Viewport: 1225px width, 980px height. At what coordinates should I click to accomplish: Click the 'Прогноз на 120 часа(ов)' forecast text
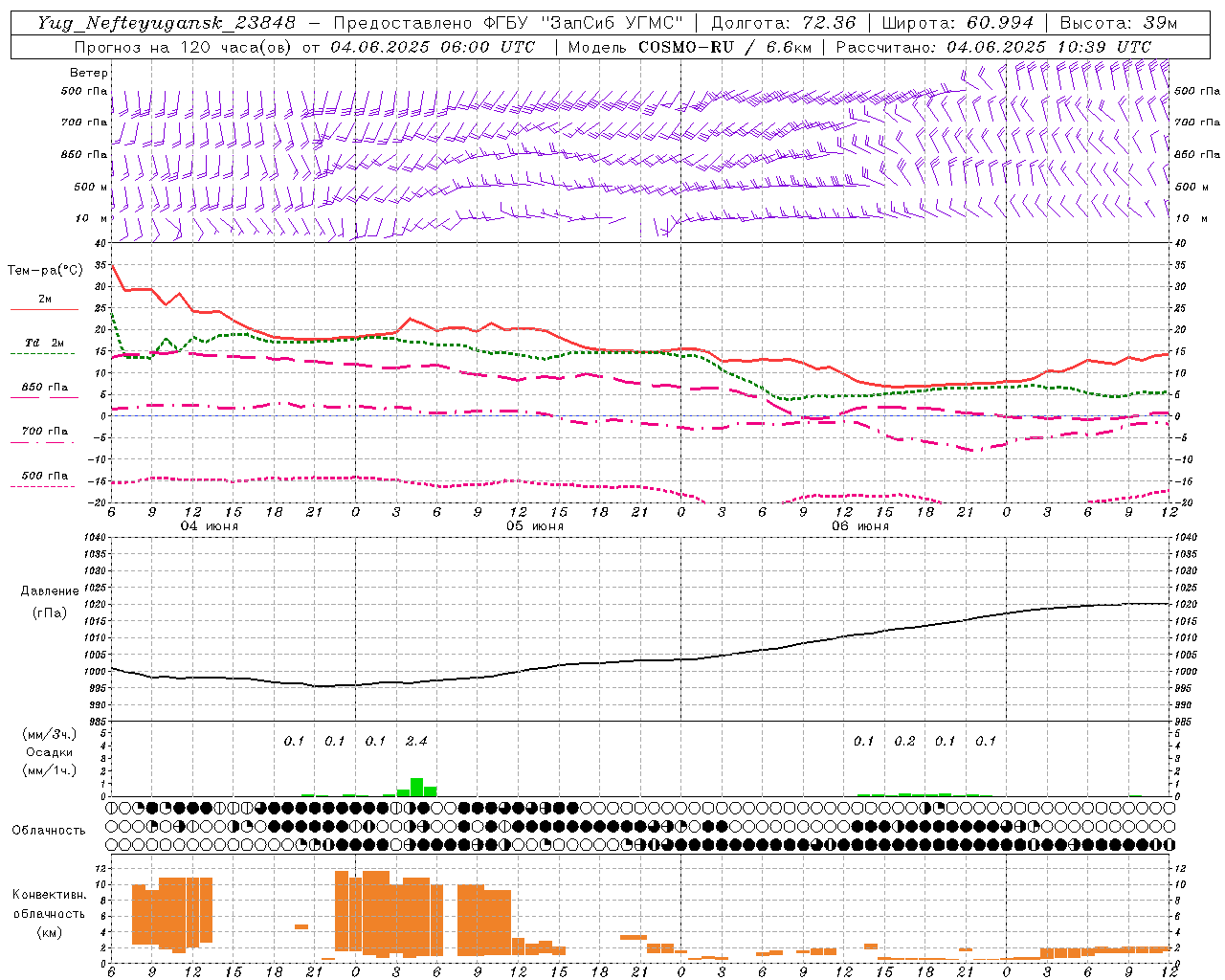tap(184, 47)
